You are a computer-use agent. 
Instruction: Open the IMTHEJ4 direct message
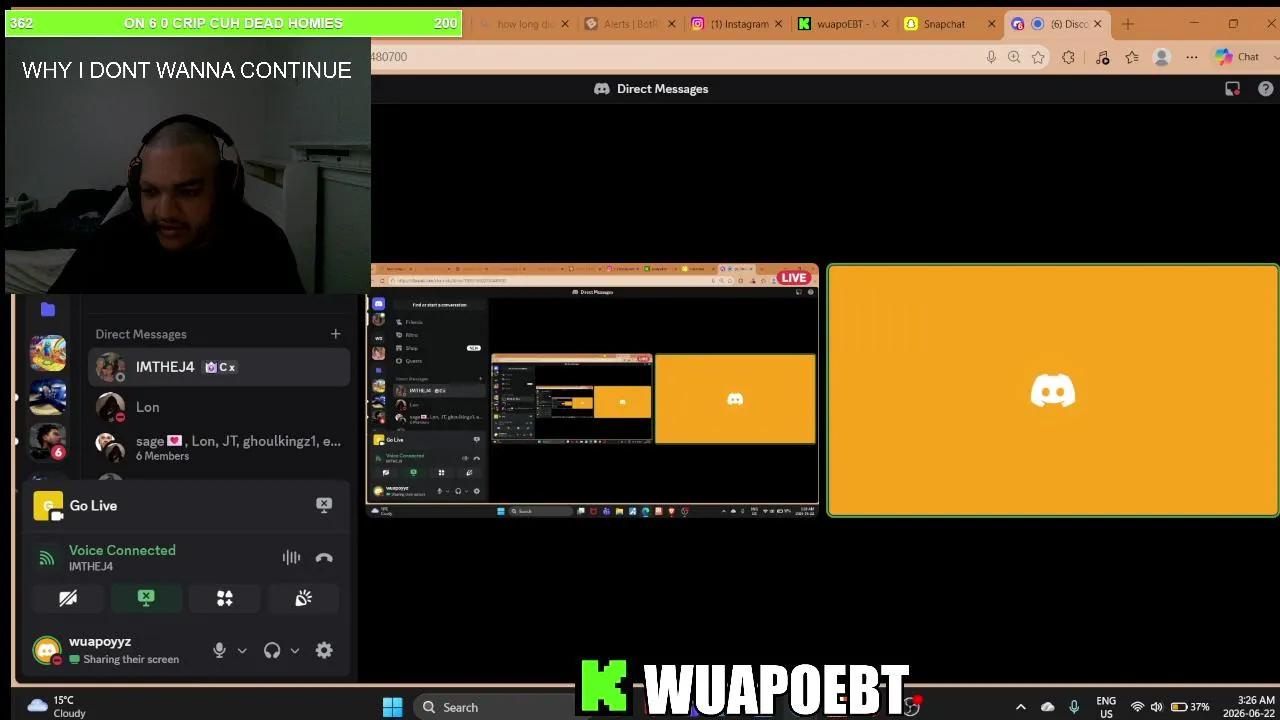tap(220, 367)
